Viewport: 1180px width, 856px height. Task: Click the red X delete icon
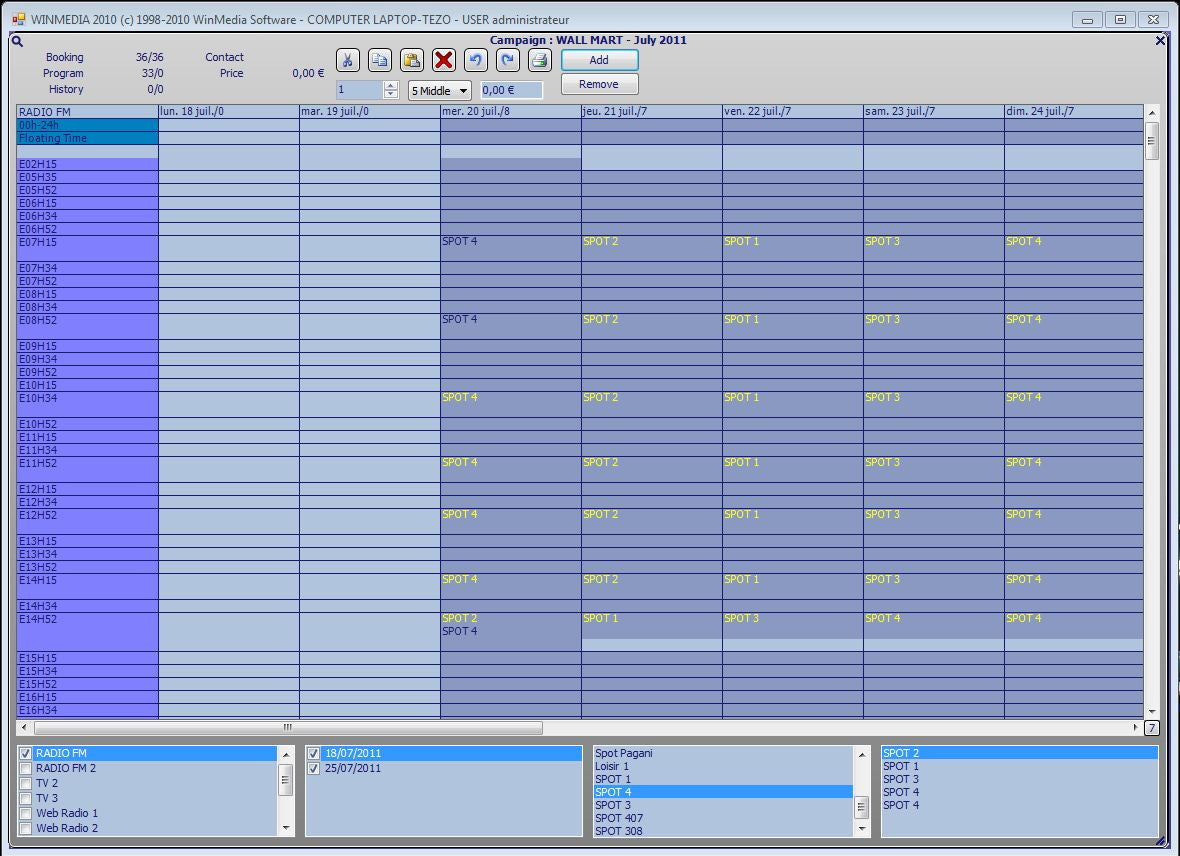point(444,60)
